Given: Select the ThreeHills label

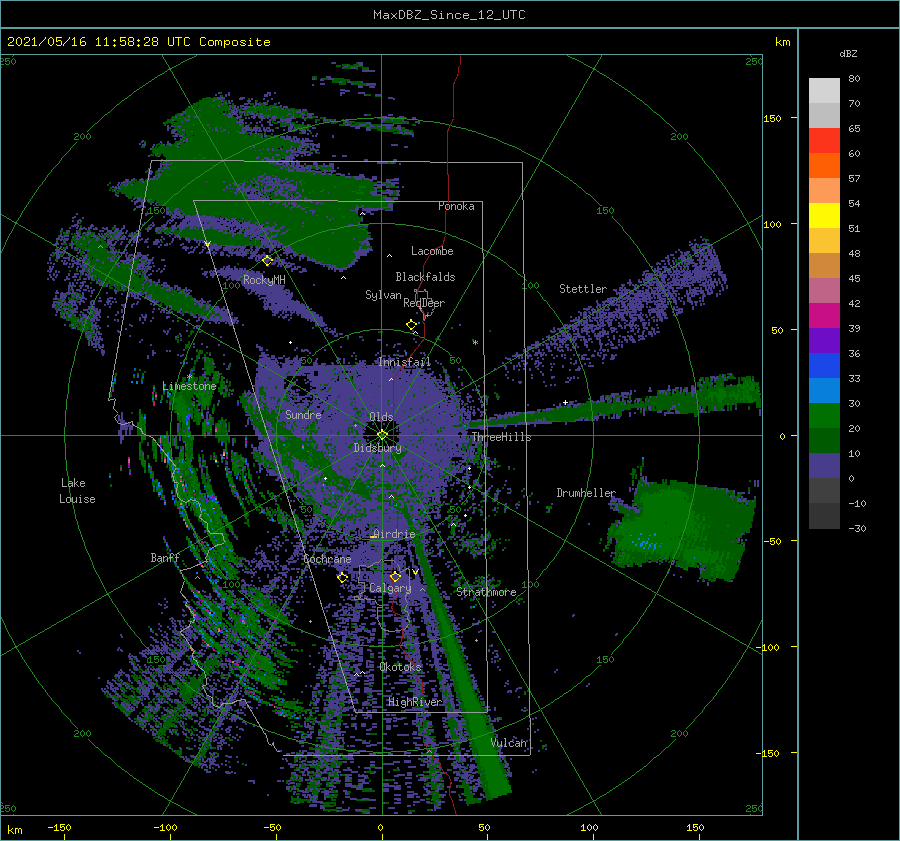Looking at the screenshot, I should (502, 437).
